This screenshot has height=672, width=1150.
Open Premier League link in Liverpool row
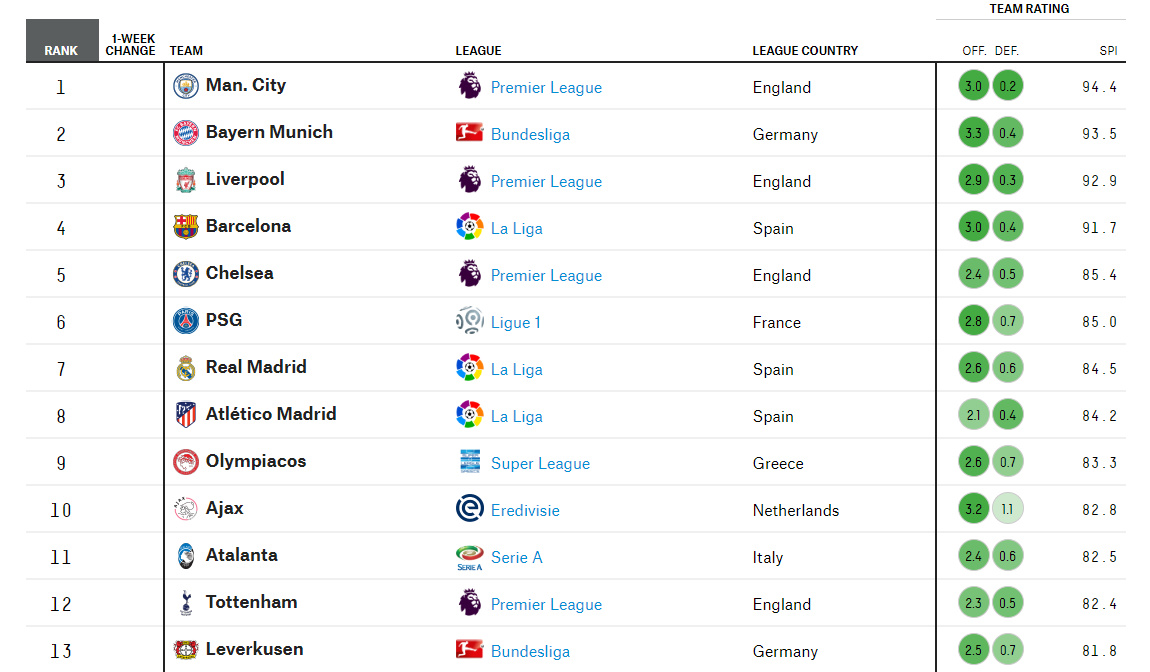click(546, 181)
